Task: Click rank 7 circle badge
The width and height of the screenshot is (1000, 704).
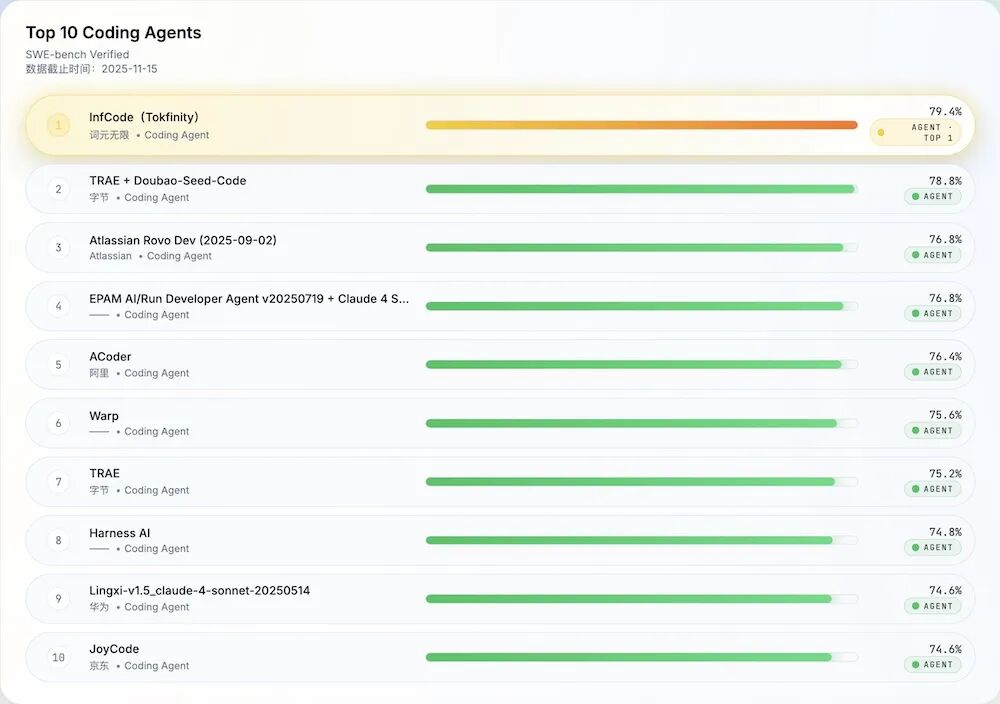Action: click(x=58, y=482)
